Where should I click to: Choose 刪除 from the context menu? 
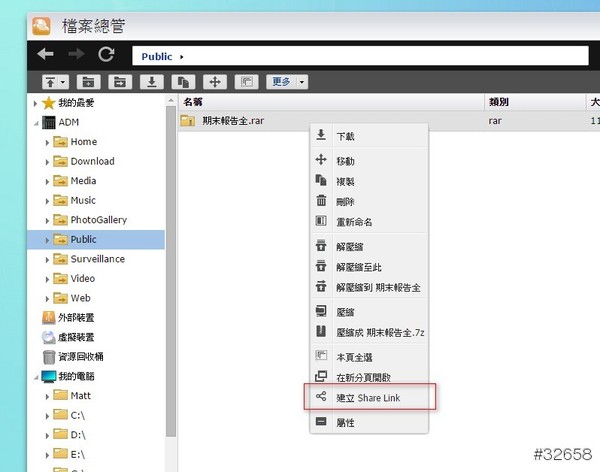pyautogui.click(x=369, y=201)
